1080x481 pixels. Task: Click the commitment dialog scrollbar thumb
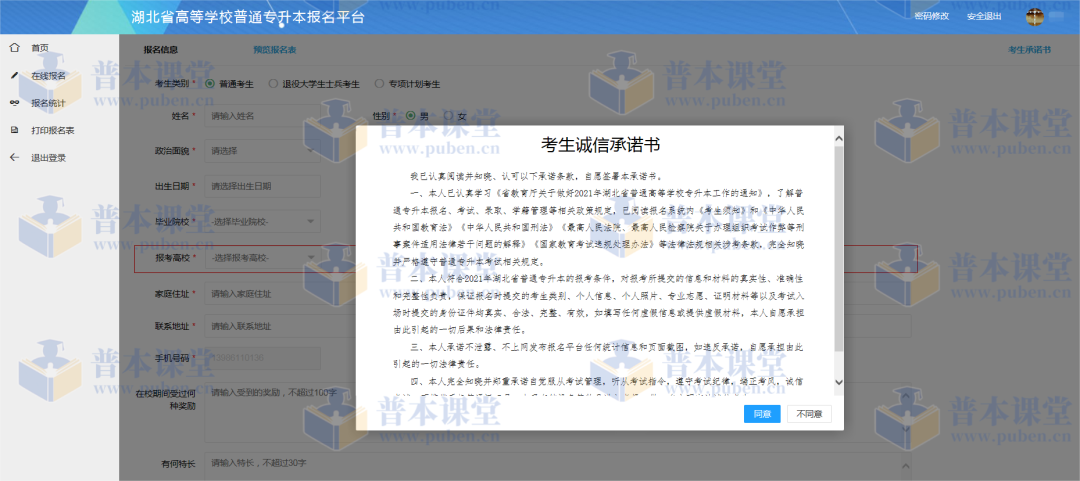click(x=838, y=247)
